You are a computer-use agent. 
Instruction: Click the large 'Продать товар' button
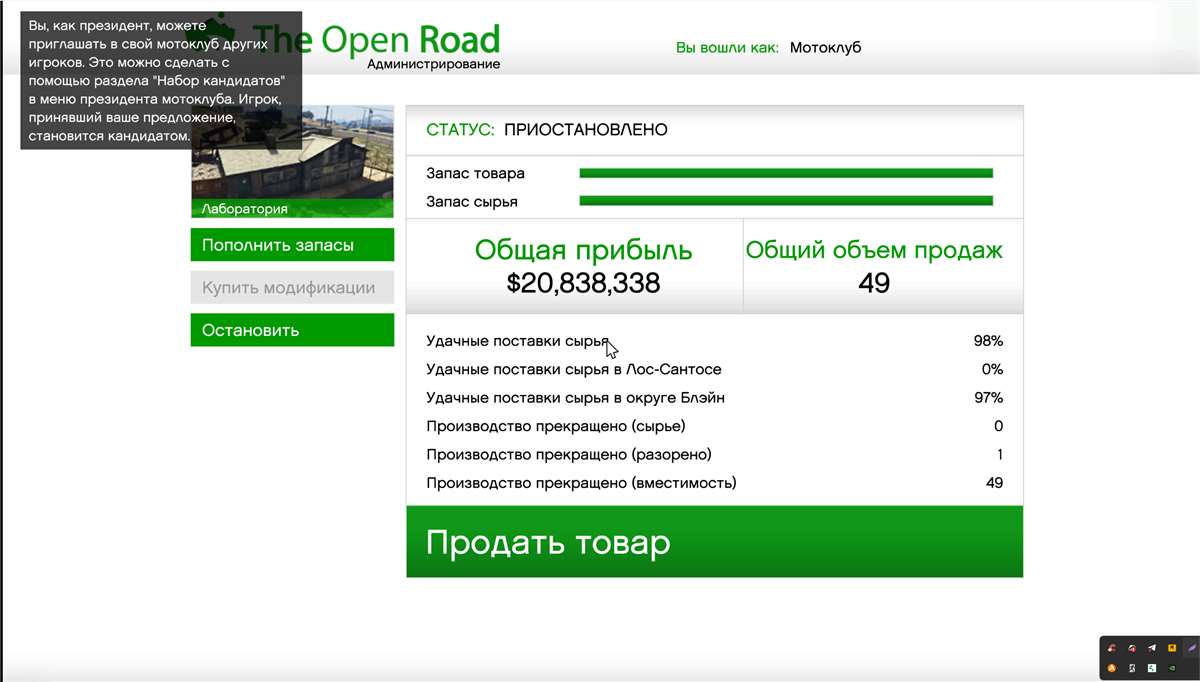pos(714,542)
